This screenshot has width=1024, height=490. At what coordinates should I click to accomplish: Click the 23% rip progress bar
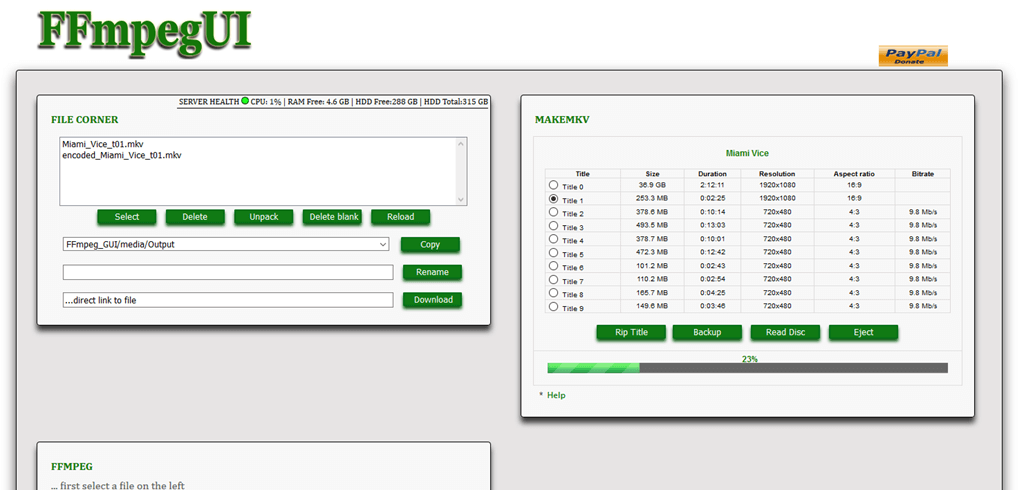click(x=748, y=368)
